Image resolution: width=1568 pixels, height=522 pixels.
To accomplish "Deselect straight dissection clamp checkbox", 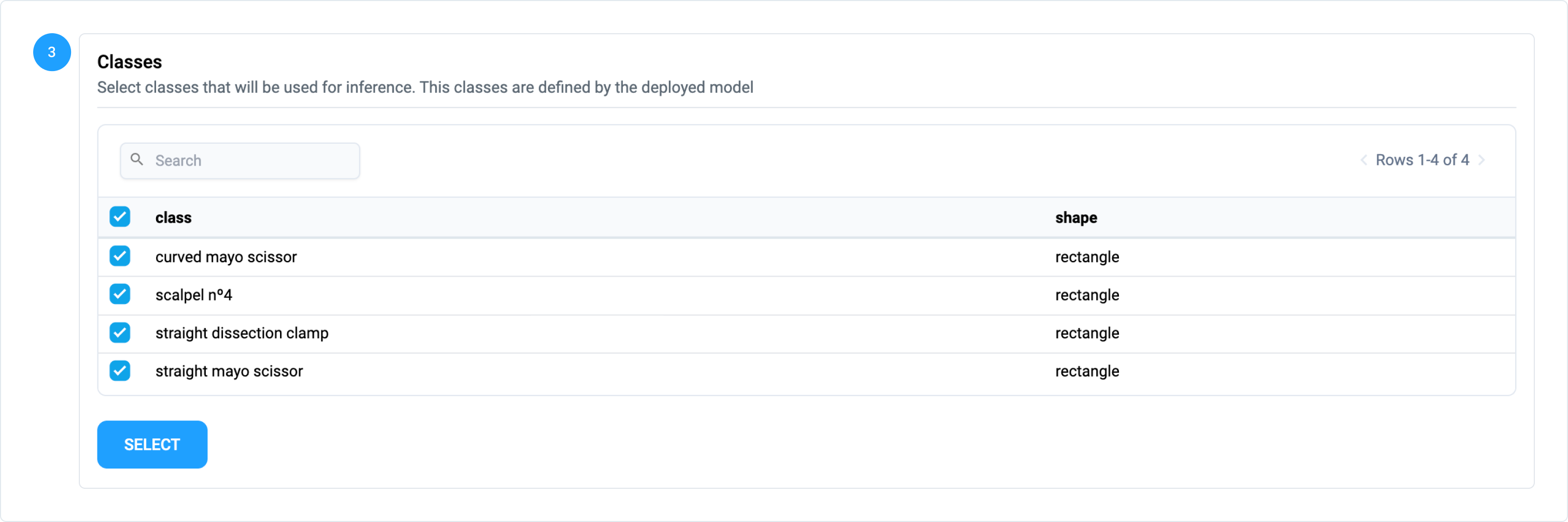I will (120, 333).
